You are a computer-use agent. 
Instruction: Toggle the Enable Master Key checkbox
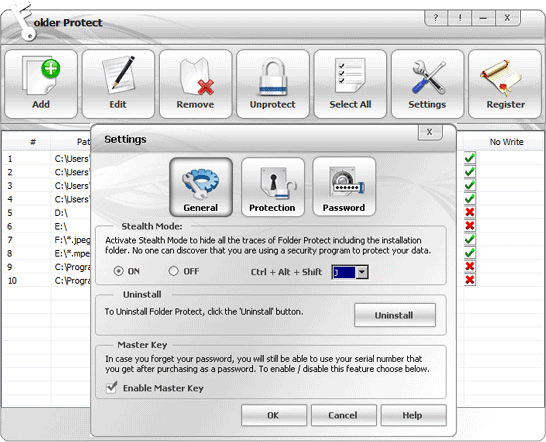[111, 387]
